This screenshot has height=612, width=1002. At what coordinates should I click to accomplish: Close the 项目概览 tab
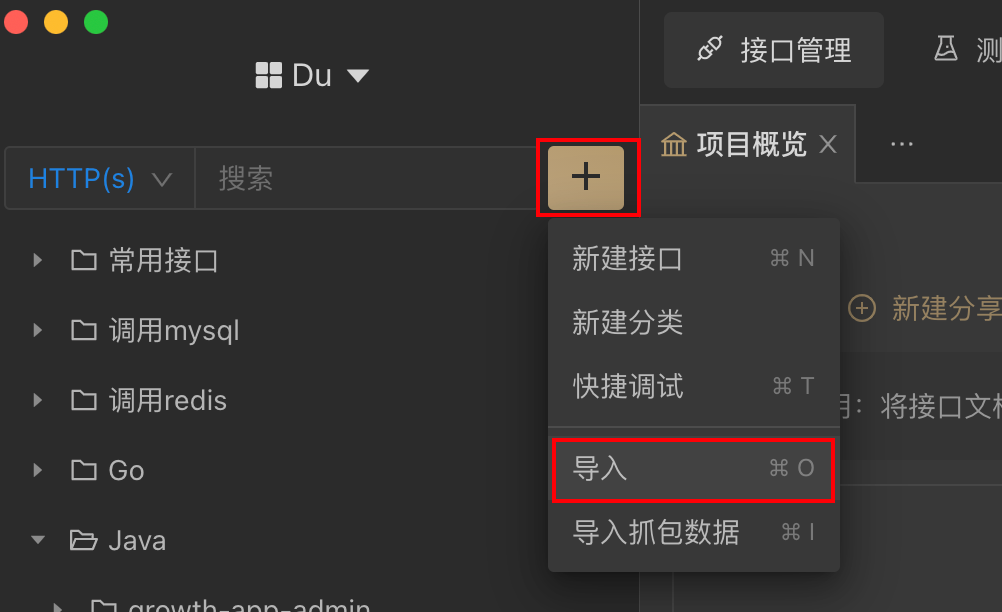click(x=828, y=144)
